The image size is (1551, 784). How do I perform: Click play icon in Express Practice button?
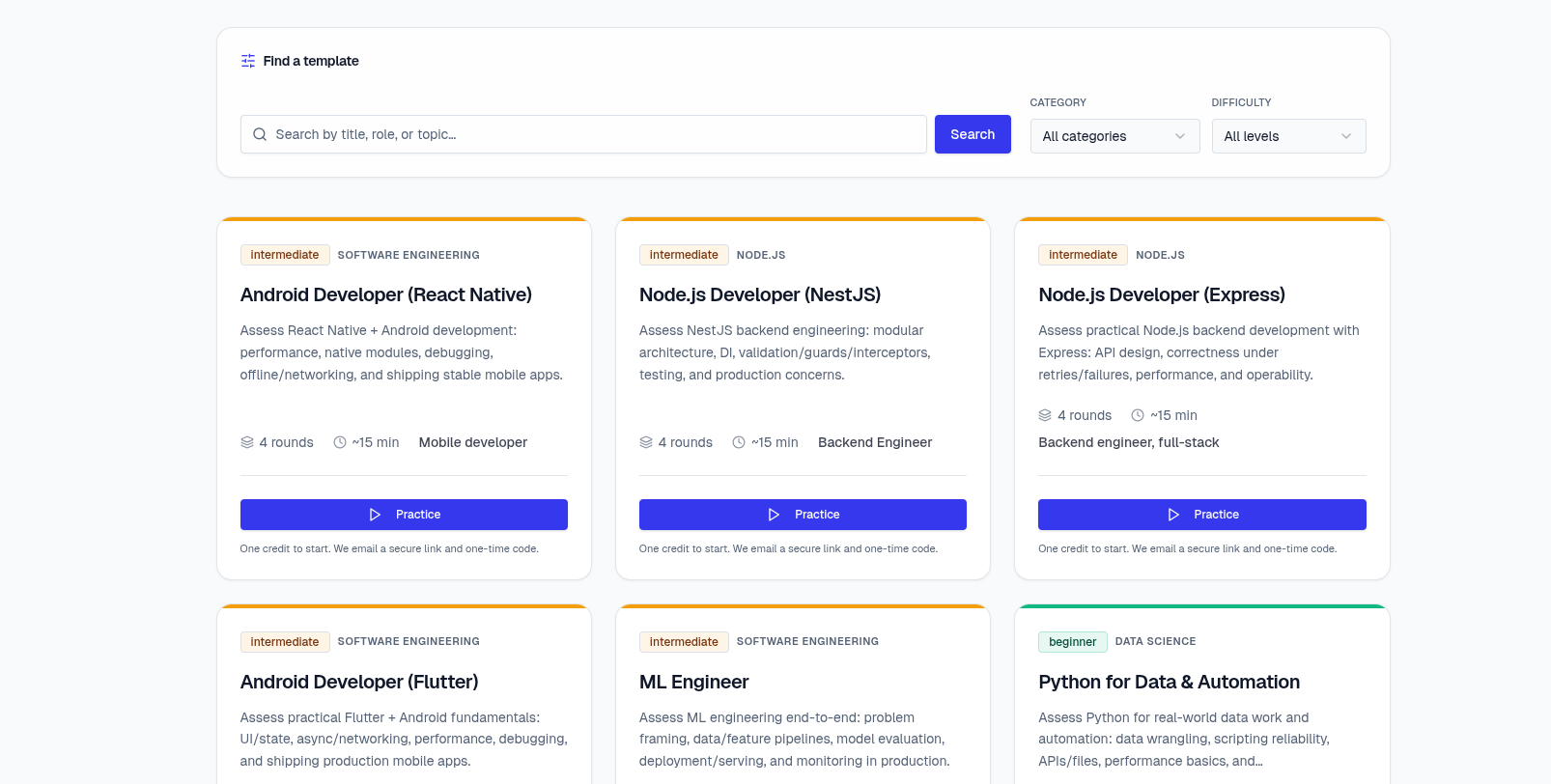(x=1173, y=515)
